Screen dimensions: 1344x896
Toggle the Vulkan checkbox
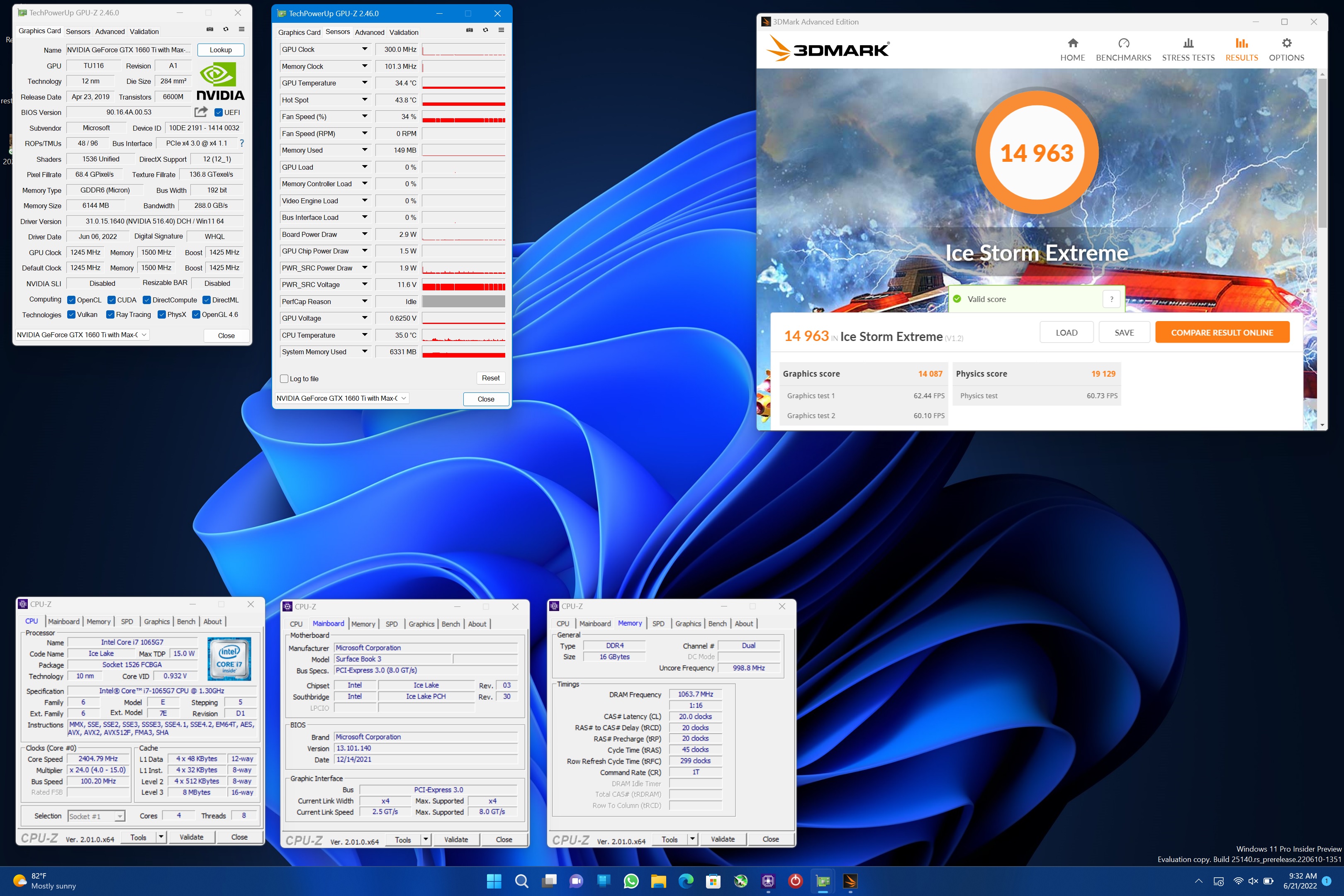71,314
